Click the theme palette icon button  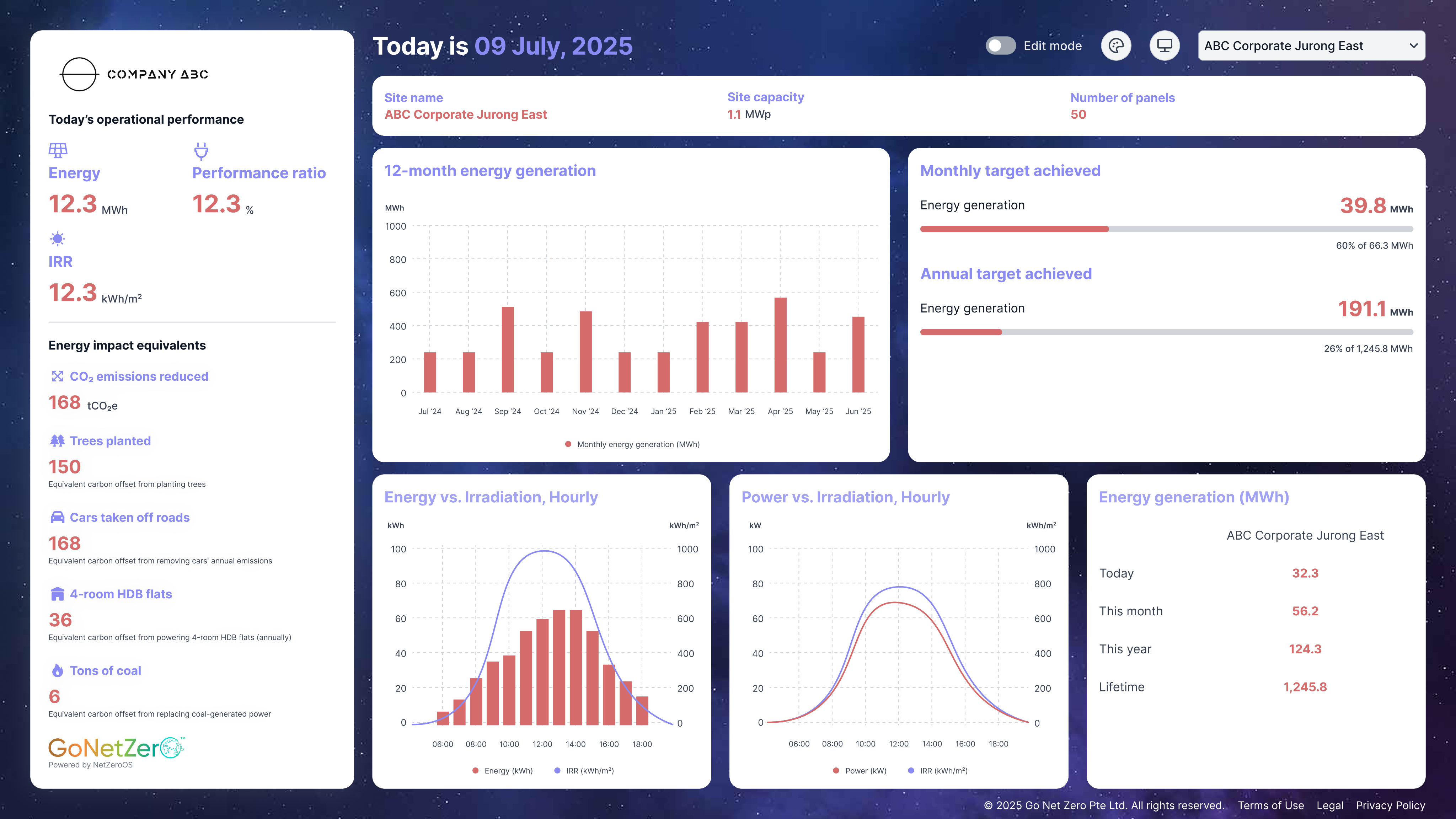tap(1116, 46)
